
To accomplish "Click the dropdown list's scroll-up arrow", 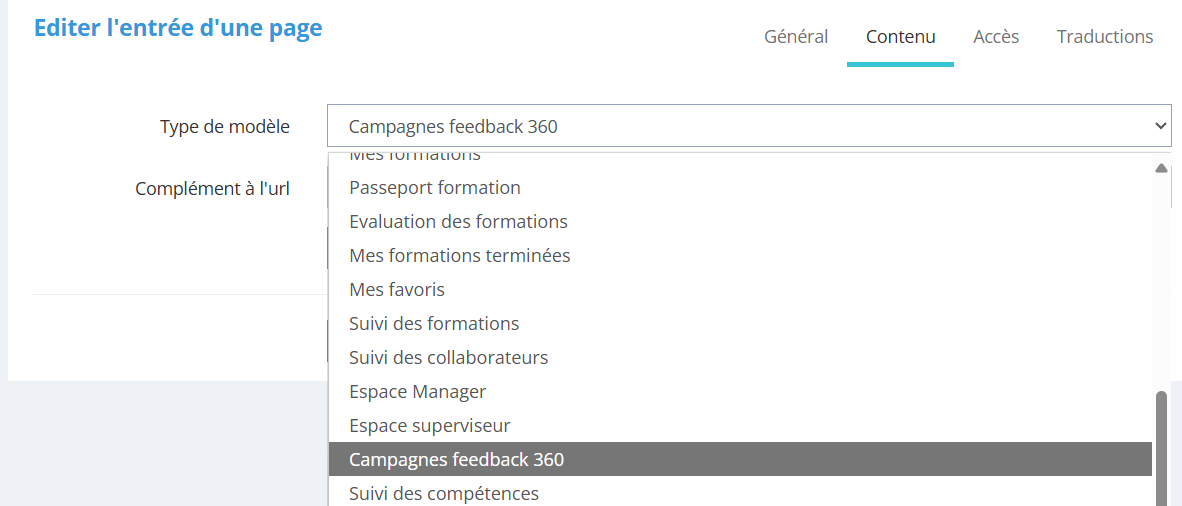I will pos(1161,169).
